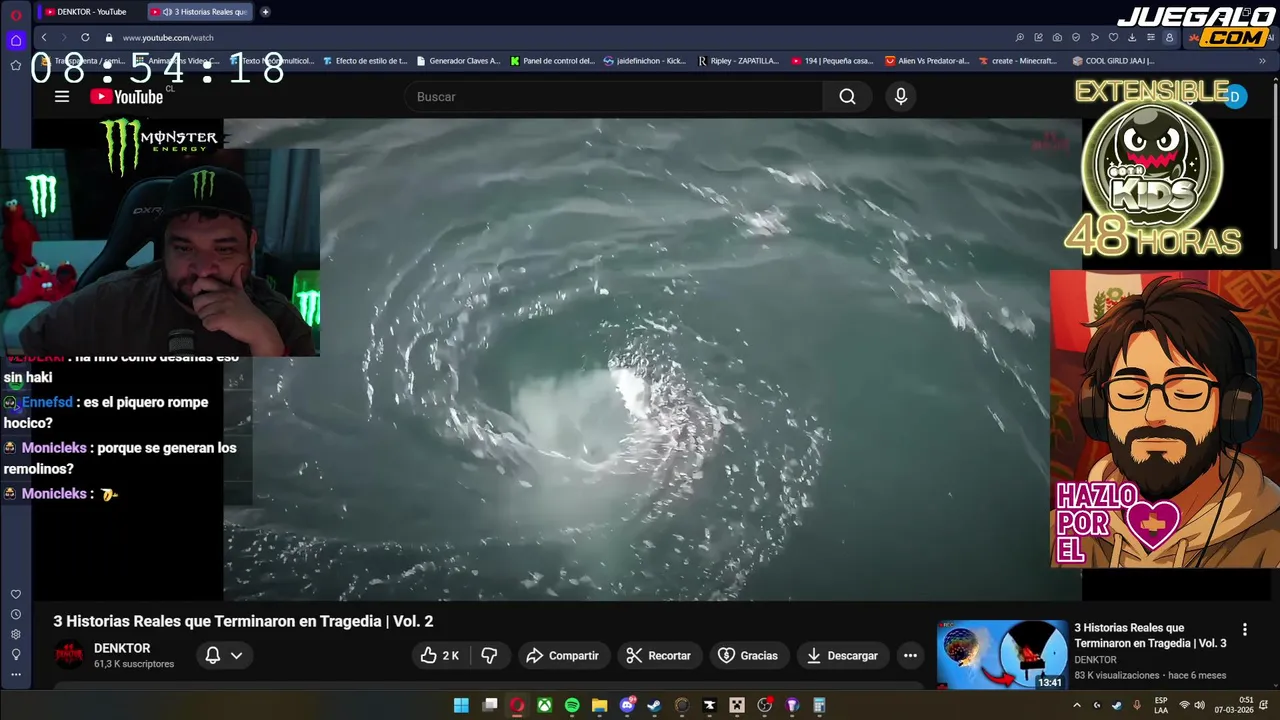1280x720 pixels.
Task: Open Spotify from taskbar
Action: click(572, 705)
